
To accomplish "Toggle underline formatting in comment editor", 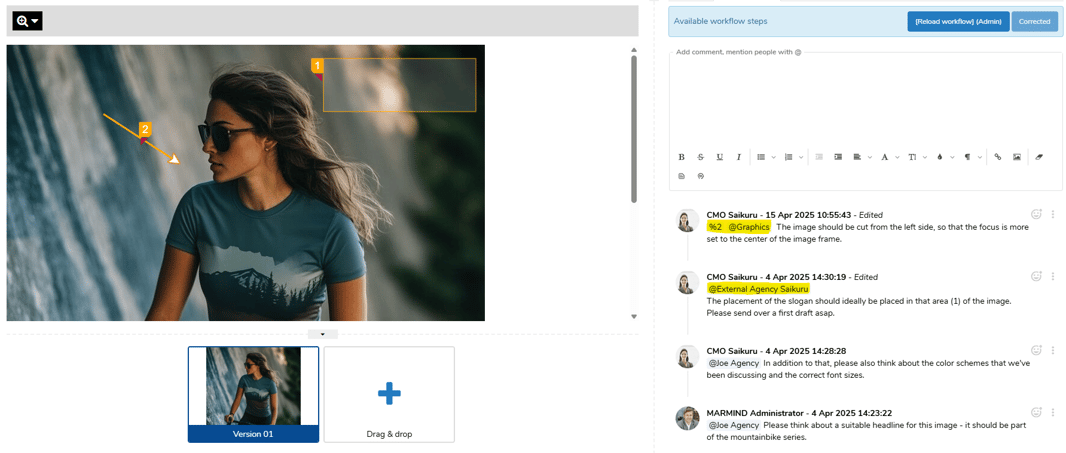I will tap(719, 157).
